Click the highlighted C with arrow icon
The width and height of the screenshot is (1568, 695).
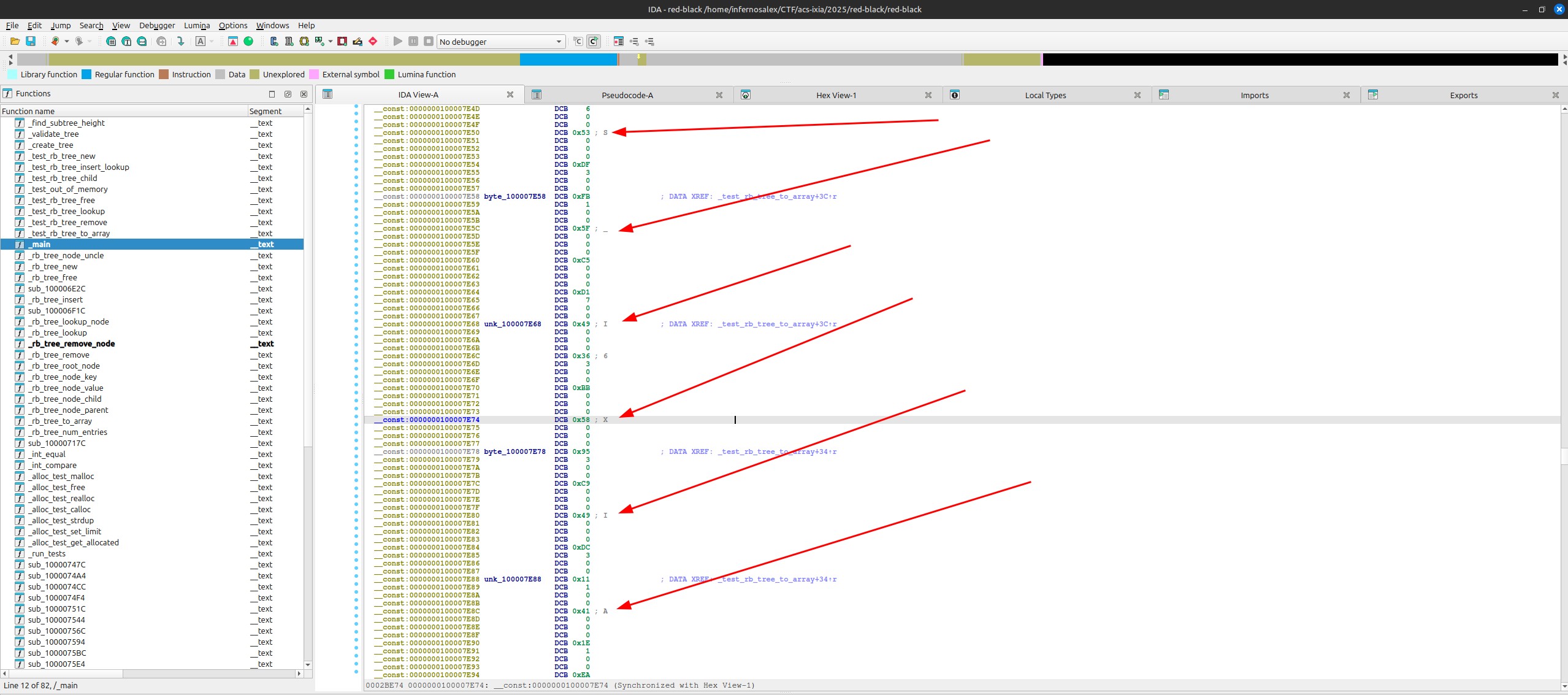coord(593,41)
